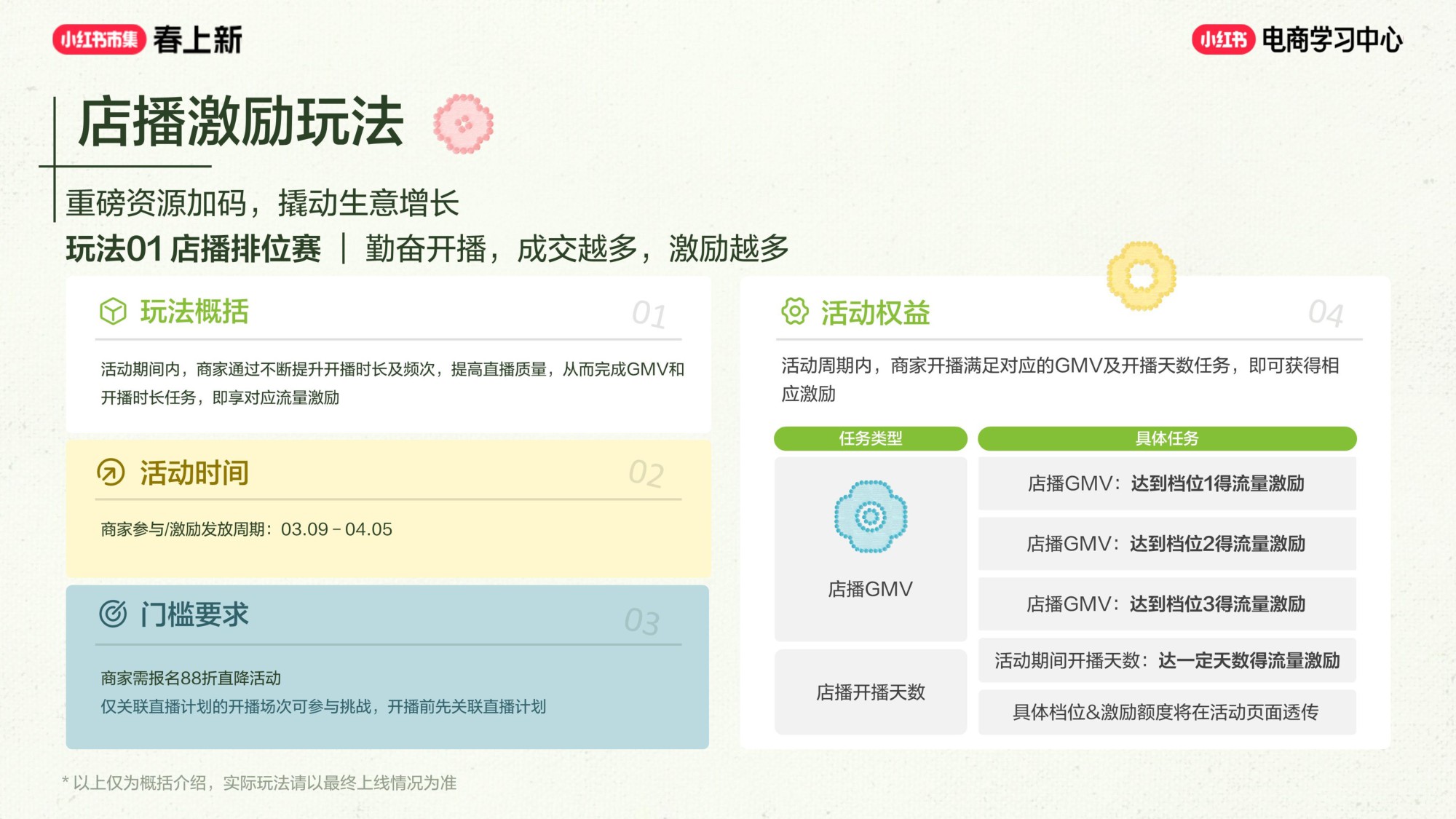Viewport: 1456px width, 819px height.
Task: Click the pink flower next to the title
Action: coord(463,124)
